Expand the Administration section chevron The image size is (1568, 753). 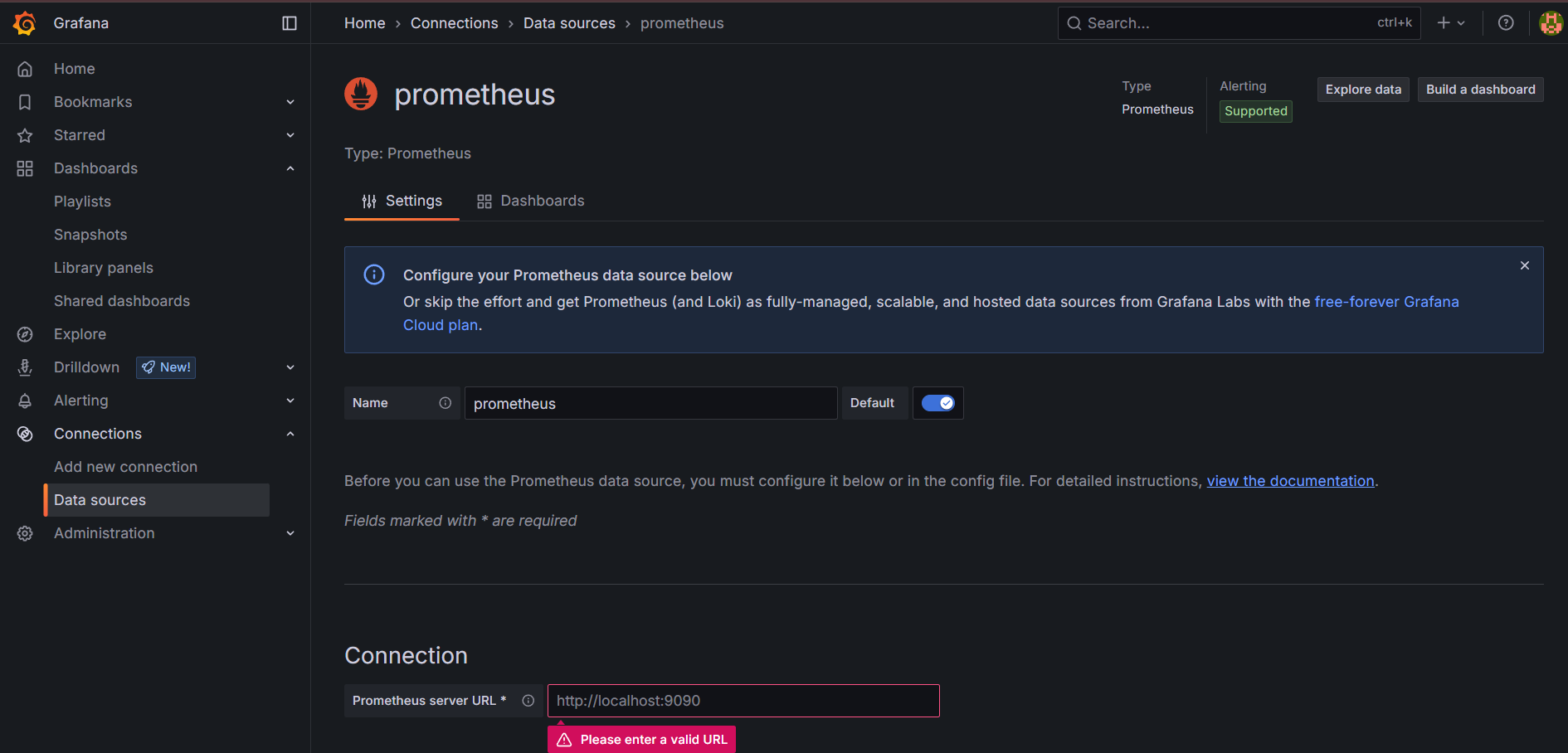[290, 533]
